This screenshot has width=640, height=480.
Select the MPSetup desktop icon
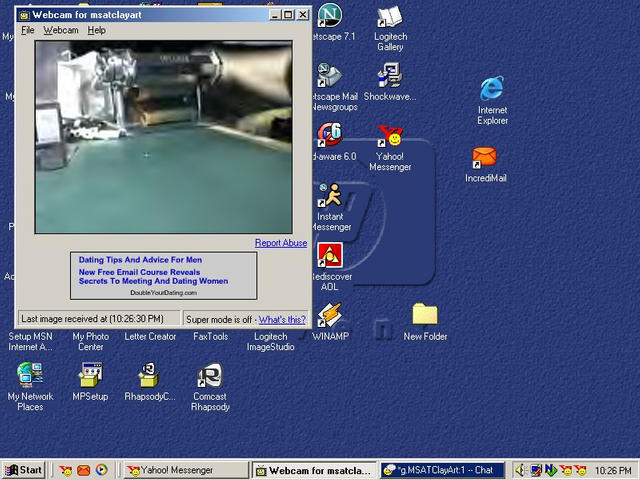[90, 375]
